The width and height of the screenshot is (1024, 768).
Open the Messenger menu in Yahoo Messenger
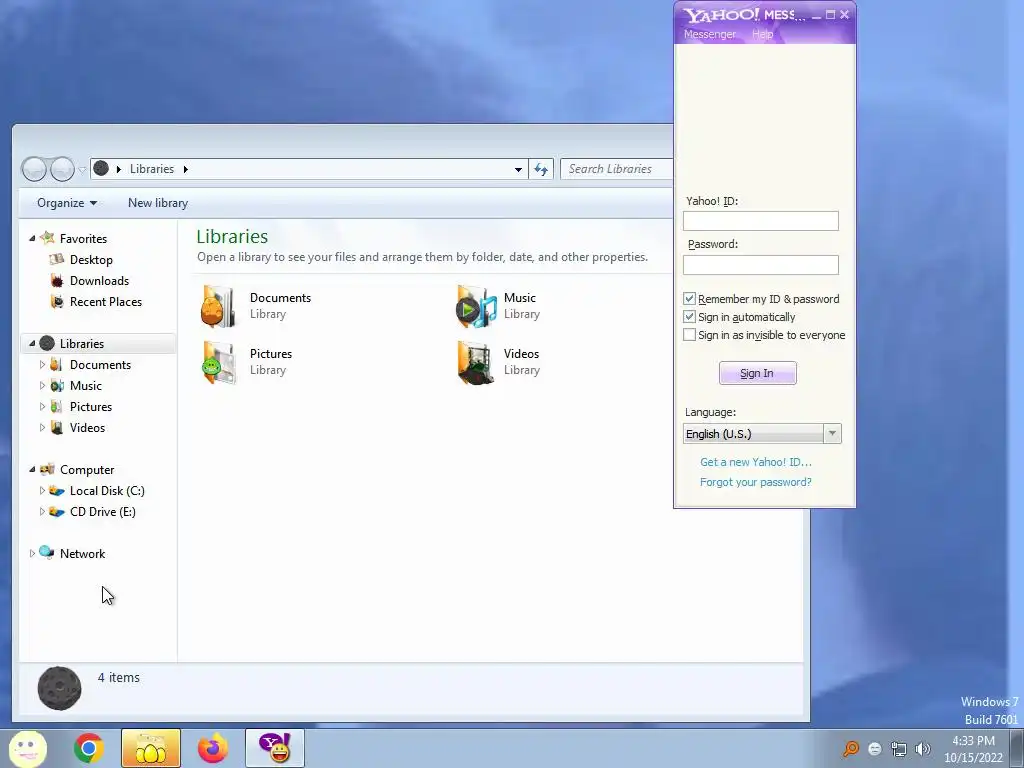pos(710,34)
